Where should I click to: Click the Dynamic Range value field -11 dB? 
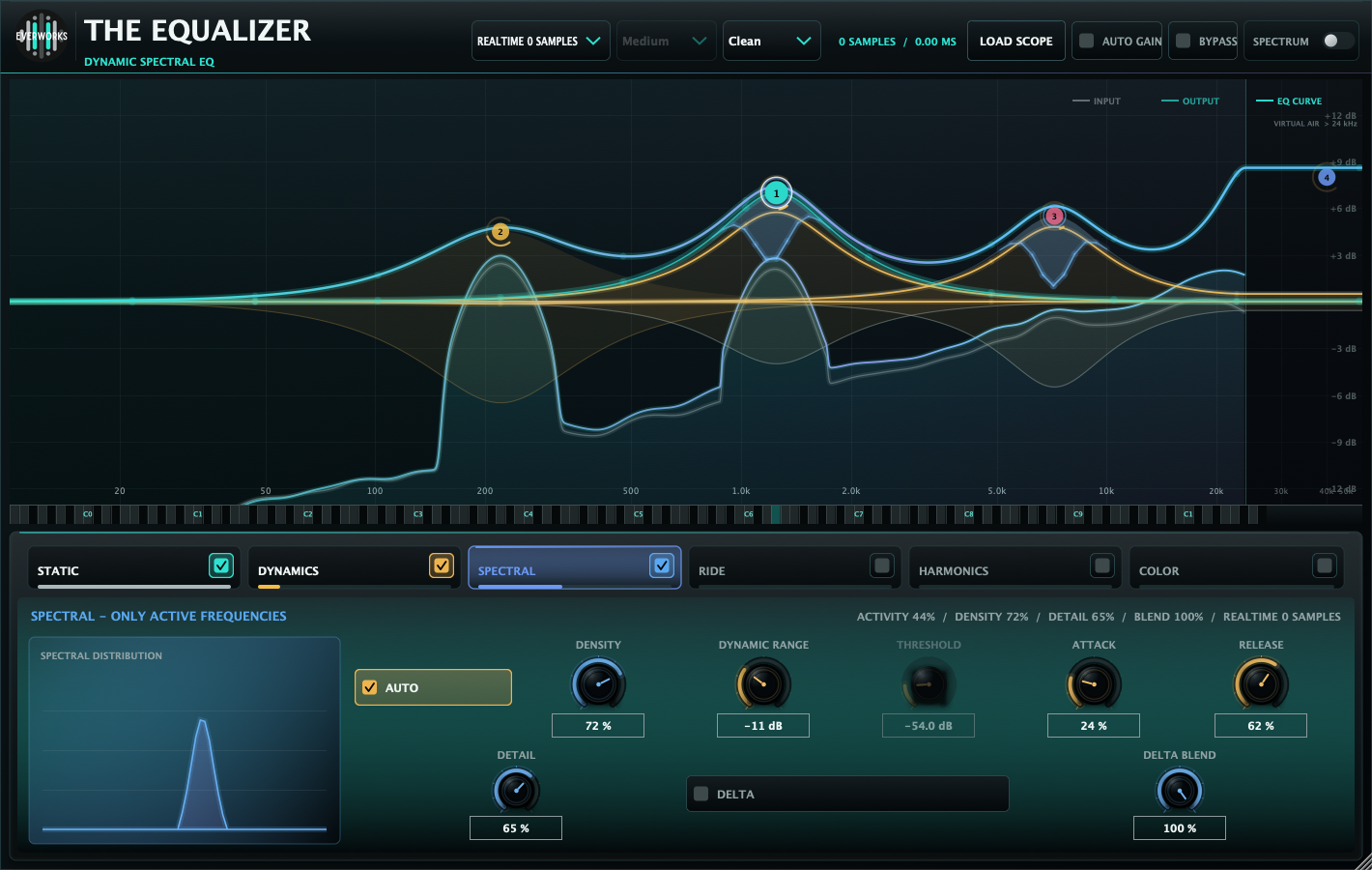pos(763,725)
